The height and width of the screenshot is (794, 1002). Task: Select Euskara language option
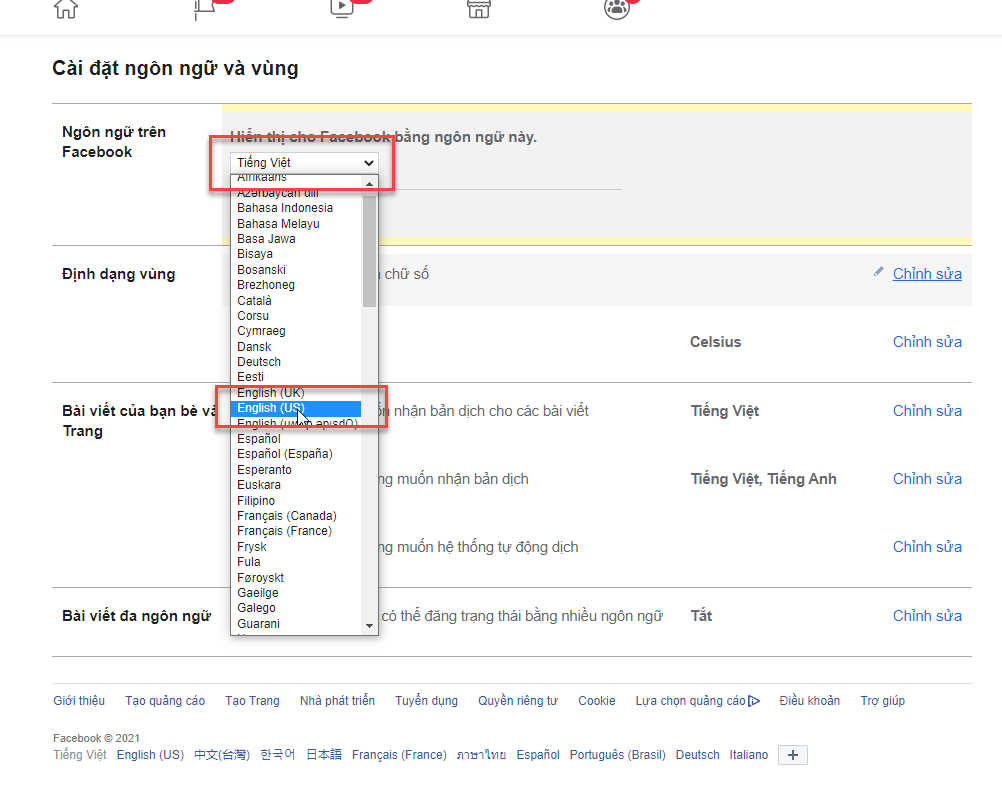pyautogui.click(x=259, y=485)
